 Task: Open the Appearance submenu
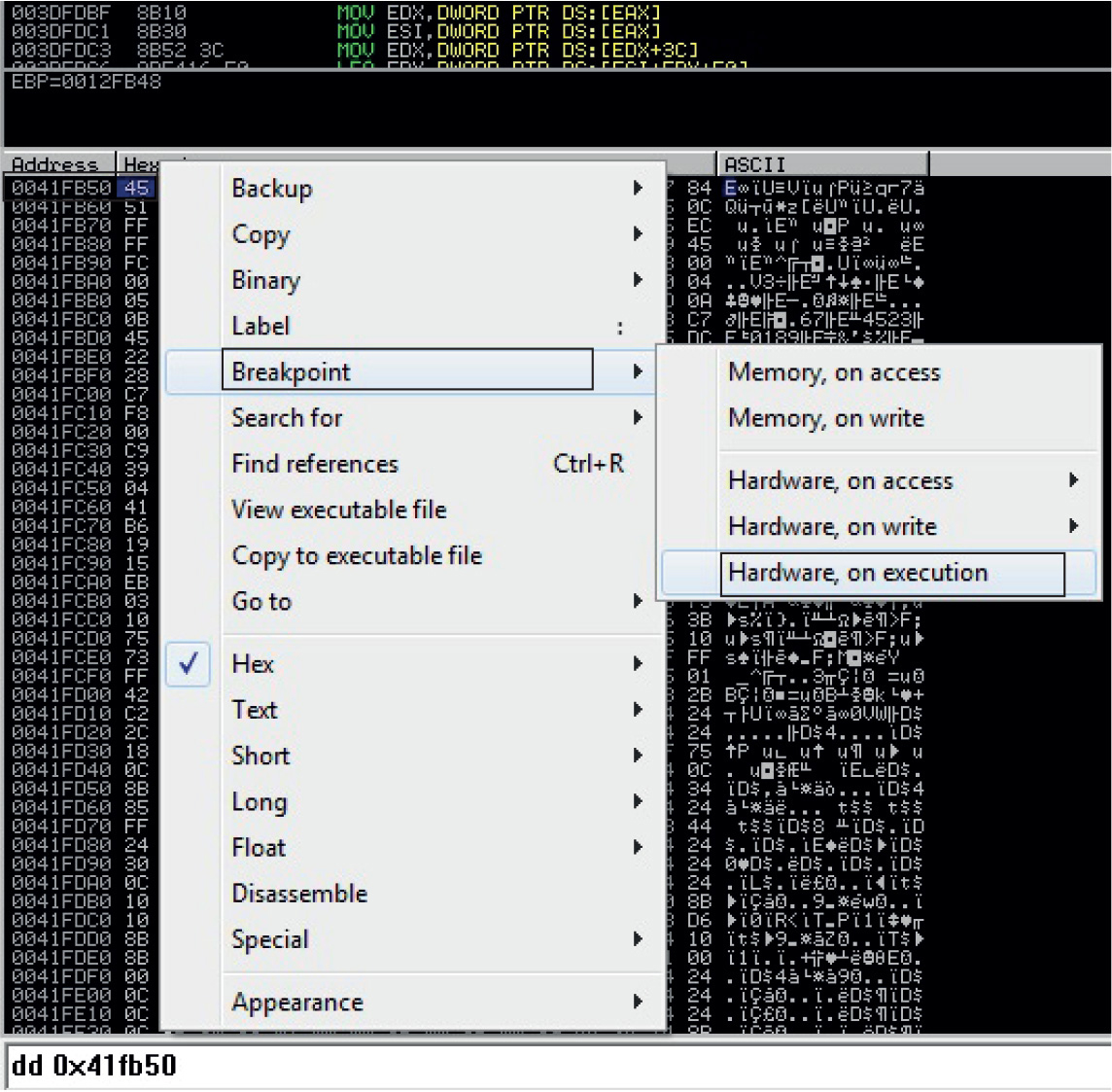pyautogui.click(x=415, y=1002)
